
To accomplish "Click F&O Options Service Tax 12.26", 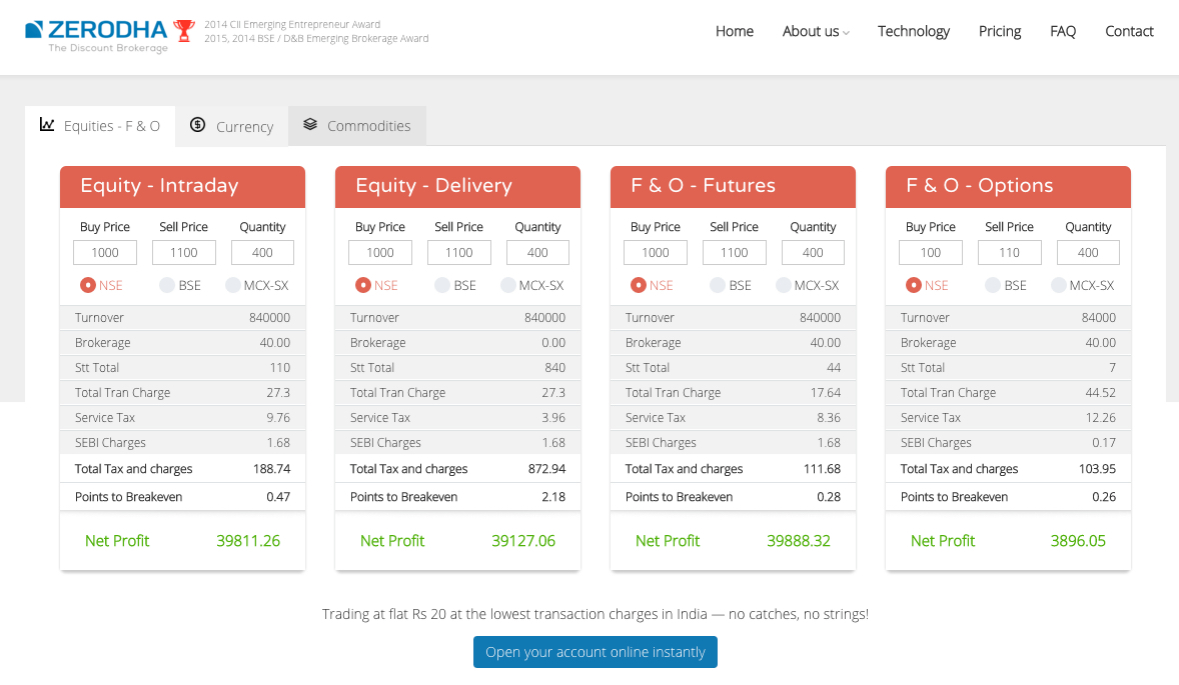I will point(1101,417).
